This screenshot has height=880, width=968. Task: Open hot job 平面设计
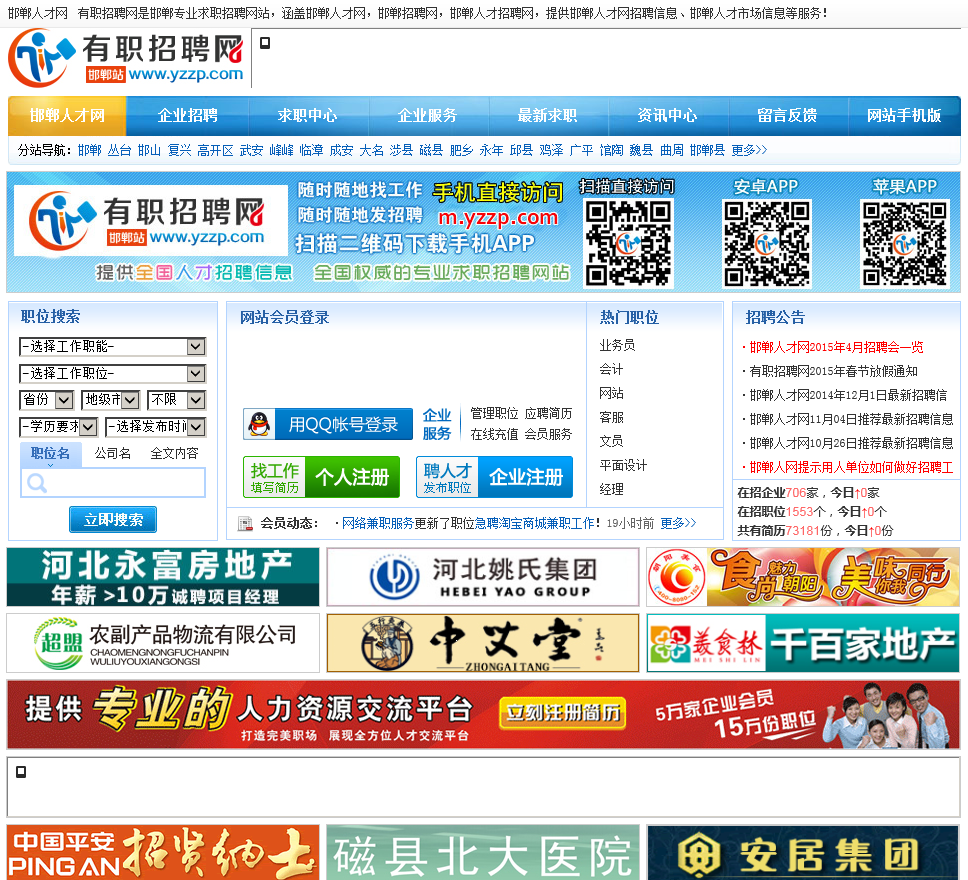pos(623,466)
